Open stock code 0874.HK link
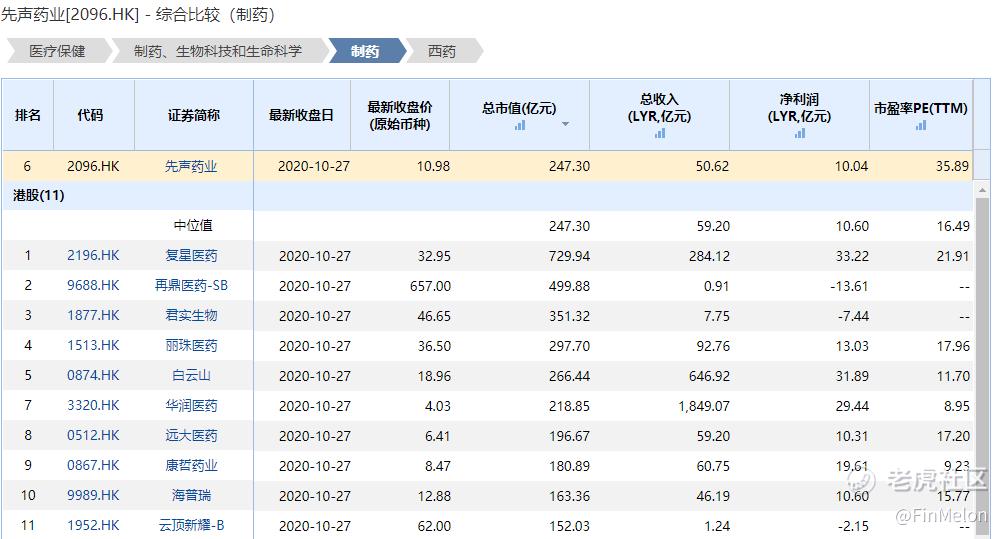 93,375
